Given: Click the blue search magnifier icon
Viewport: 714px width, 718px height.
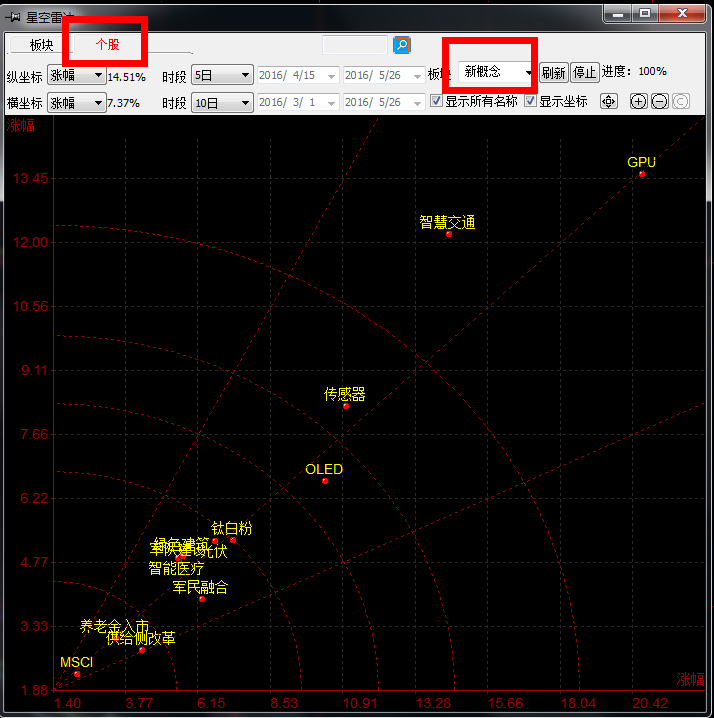Looking at the screenshot, I should 401,45.
